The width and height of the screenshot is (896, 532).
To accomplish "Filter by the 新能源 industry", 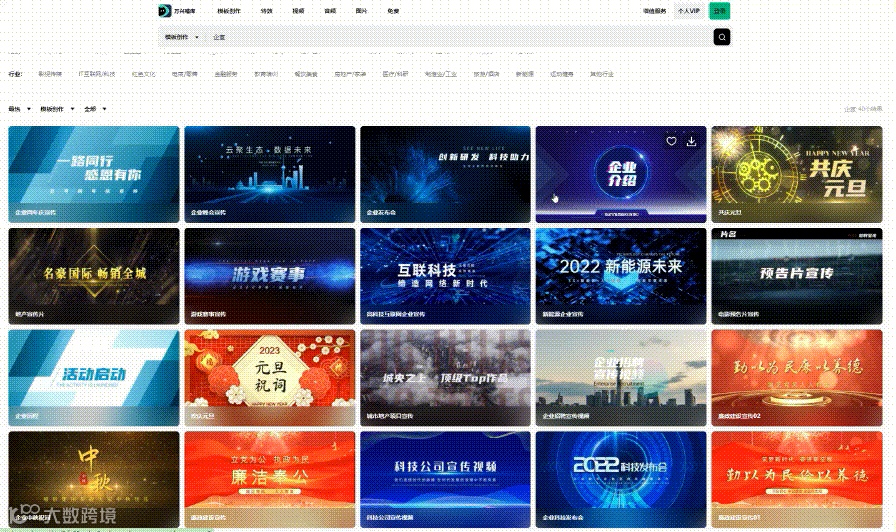I will click(525, 74).
